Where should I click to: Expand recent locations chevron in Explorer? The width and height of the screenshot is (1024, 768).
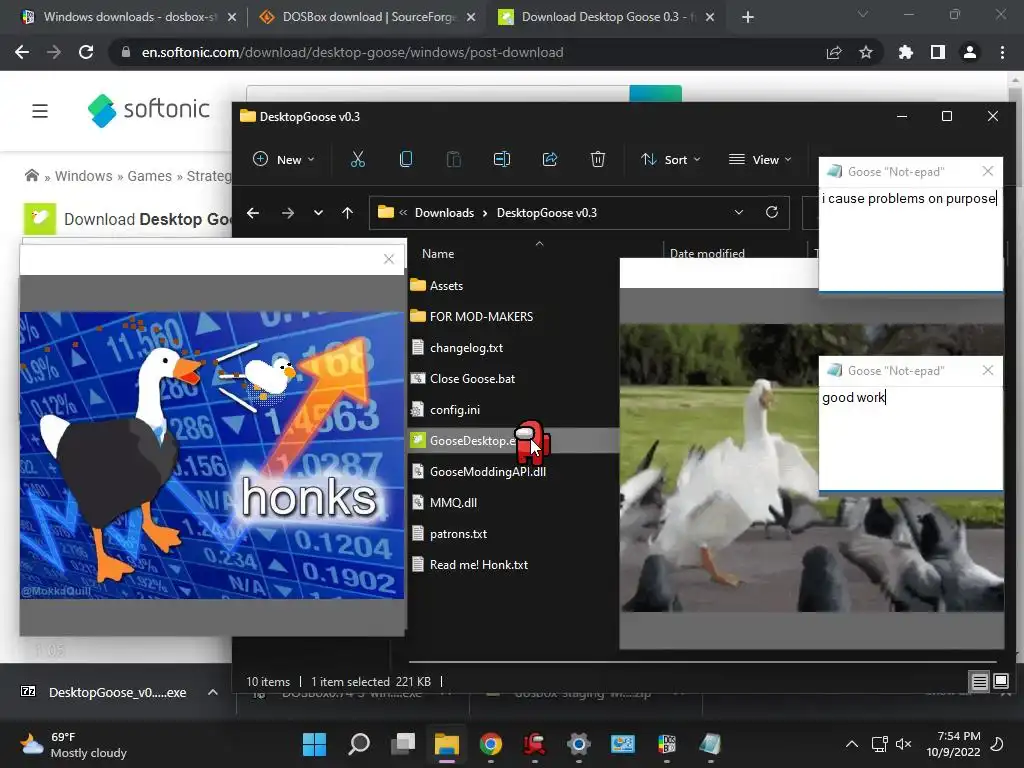point(318,213)
